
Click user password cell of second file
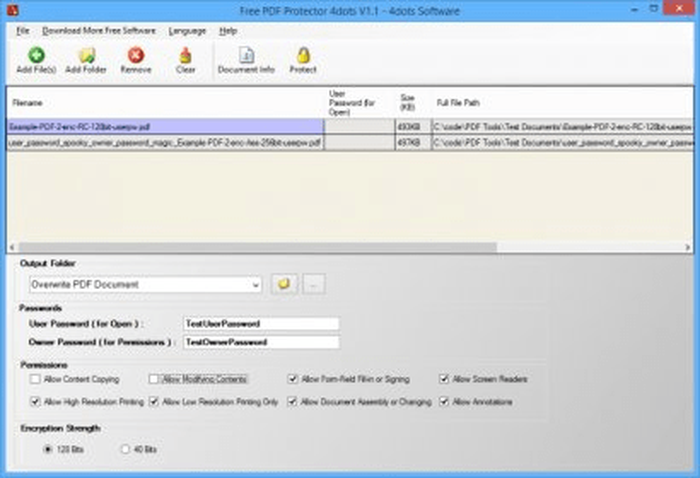click(360, 143)
